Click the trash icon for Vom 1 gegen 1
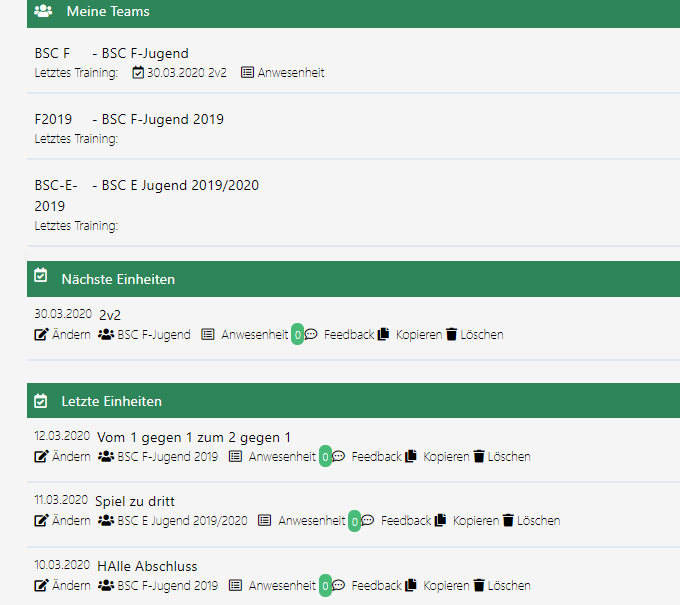This screenshot has height=605, width=680. (x=479, y=457)
